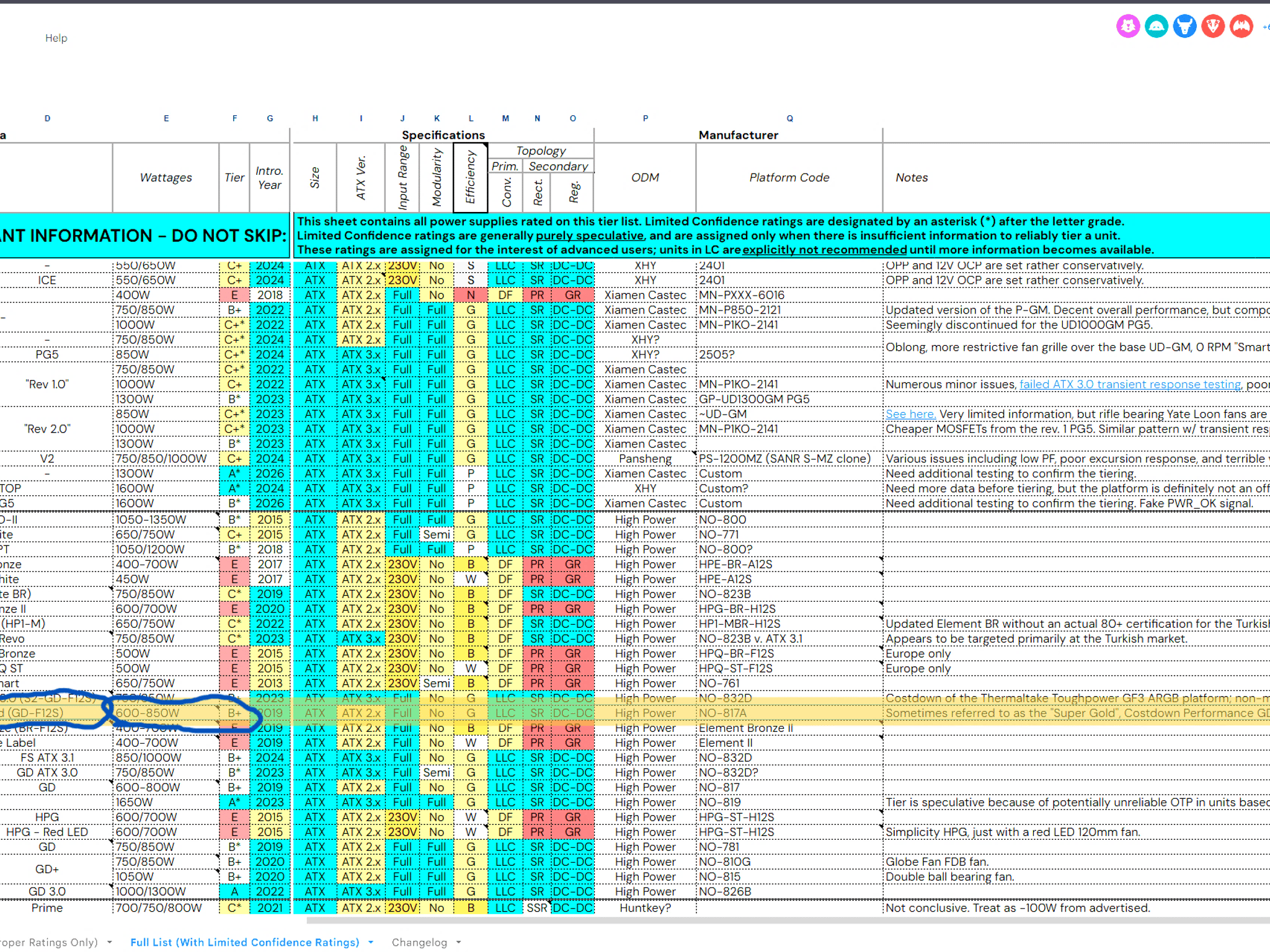
Task: Click the blue ox avatar
Action: (x=1185, y=26)
